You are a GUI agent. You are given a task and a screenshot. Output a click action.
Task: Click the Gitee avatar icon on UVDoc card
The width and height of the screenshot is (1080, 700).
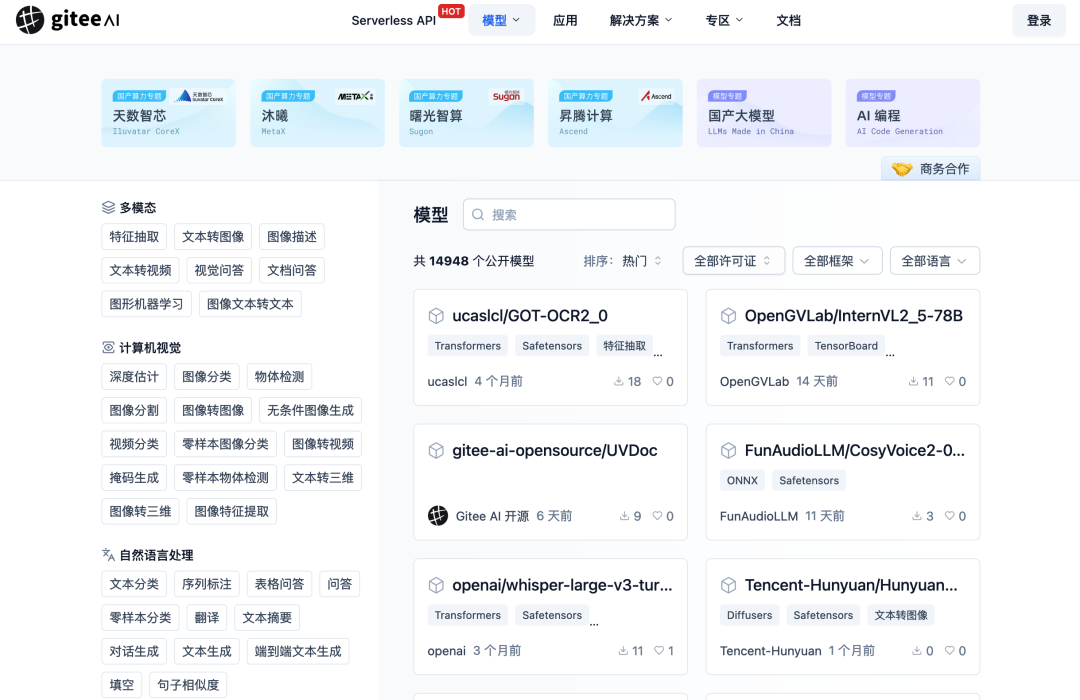(x=437, y=516)
